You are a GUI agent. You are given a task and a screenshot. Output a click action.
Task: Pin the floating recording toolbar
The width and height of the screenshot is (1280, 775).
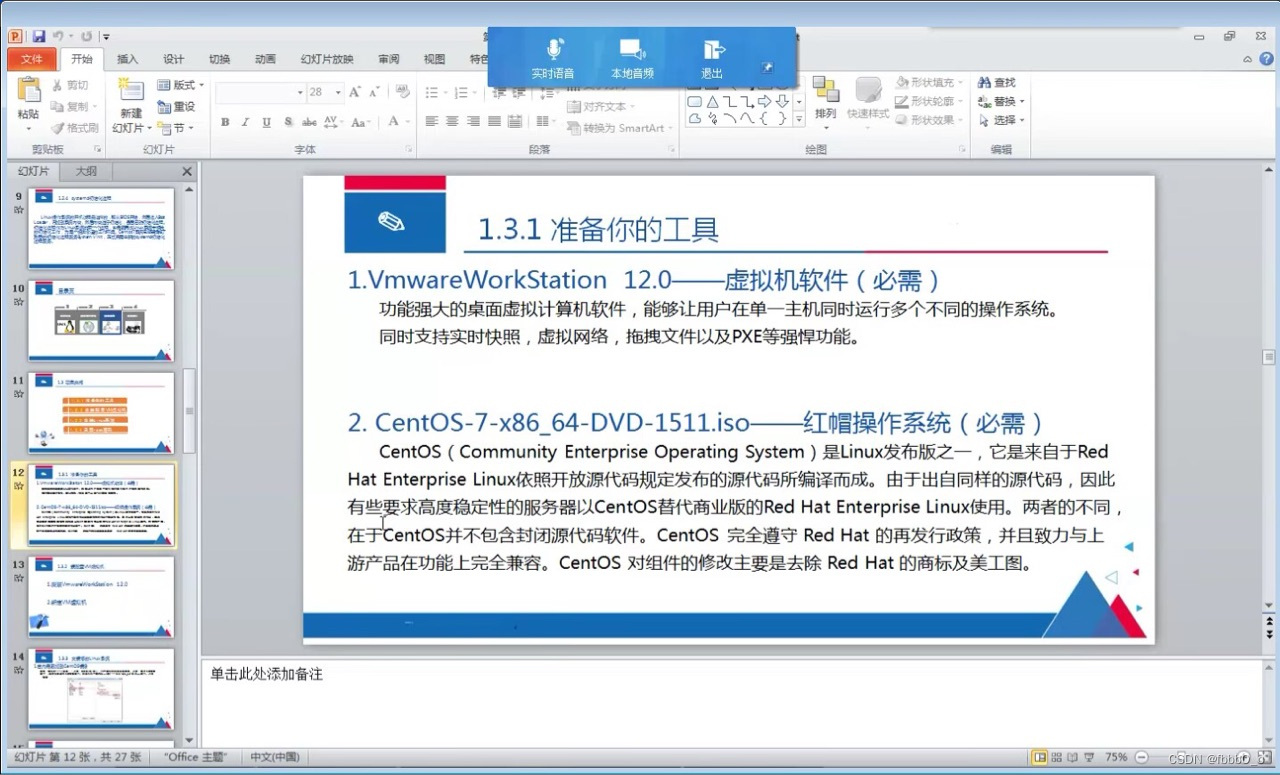point(768,68)
